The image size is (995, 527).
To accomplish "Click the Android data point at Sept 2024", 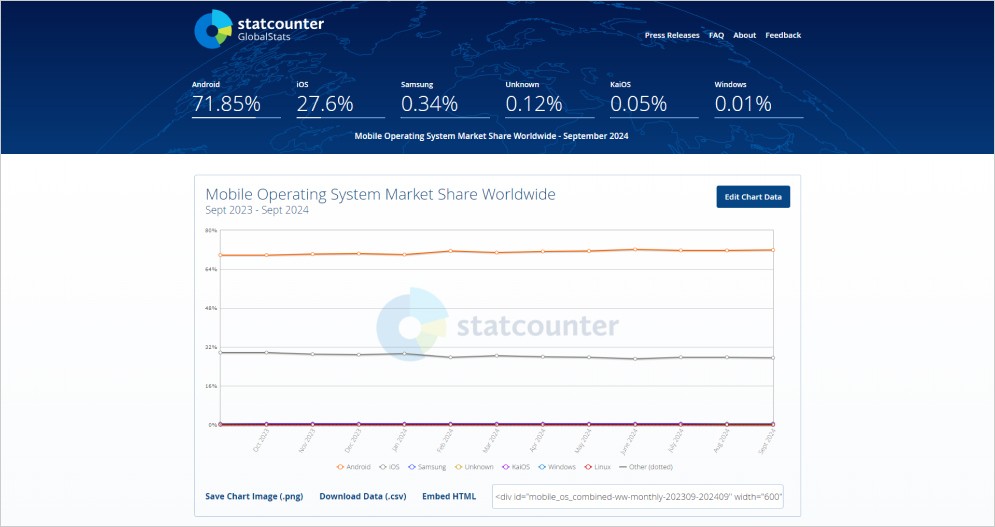I will coord(773,250).
